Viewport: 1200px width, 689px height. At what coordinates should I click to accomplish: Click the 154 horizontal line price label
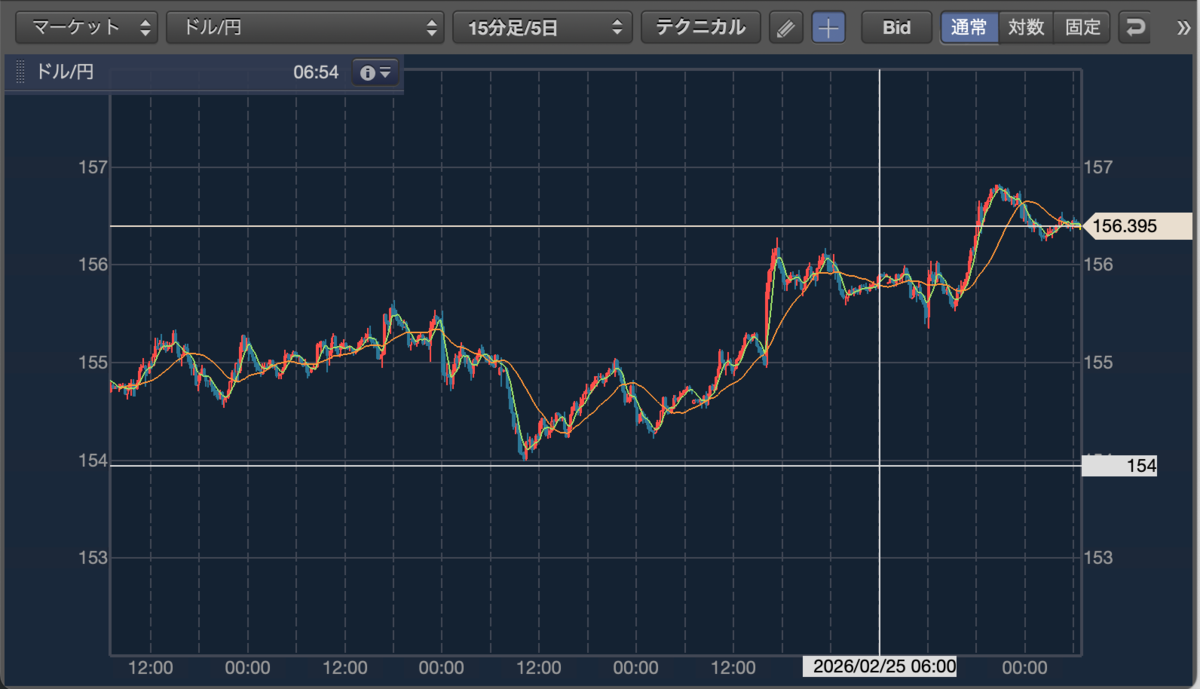(x=1120, y=465)
